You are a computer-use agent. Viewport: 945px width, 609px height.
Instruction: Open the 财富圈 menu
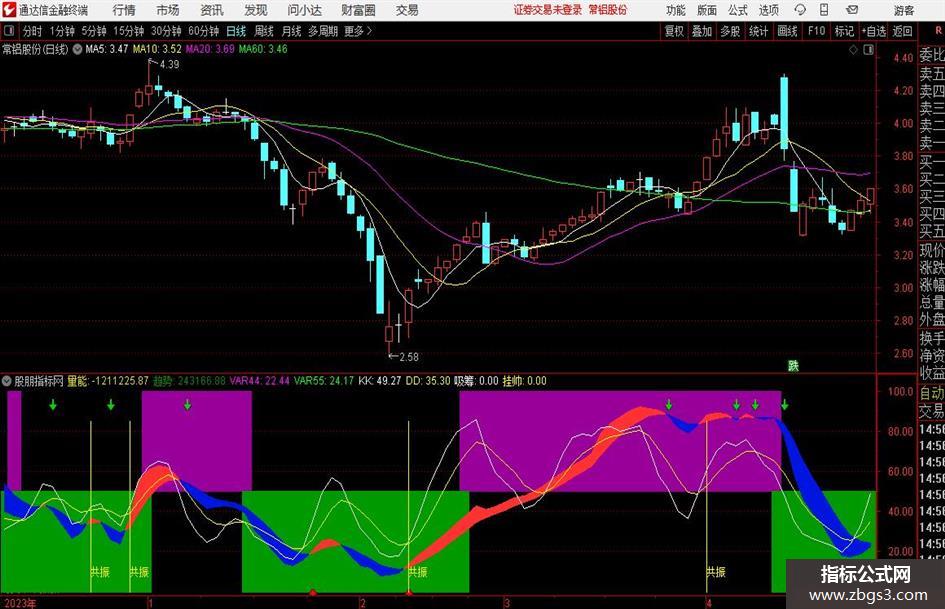(x=358, y=10)
